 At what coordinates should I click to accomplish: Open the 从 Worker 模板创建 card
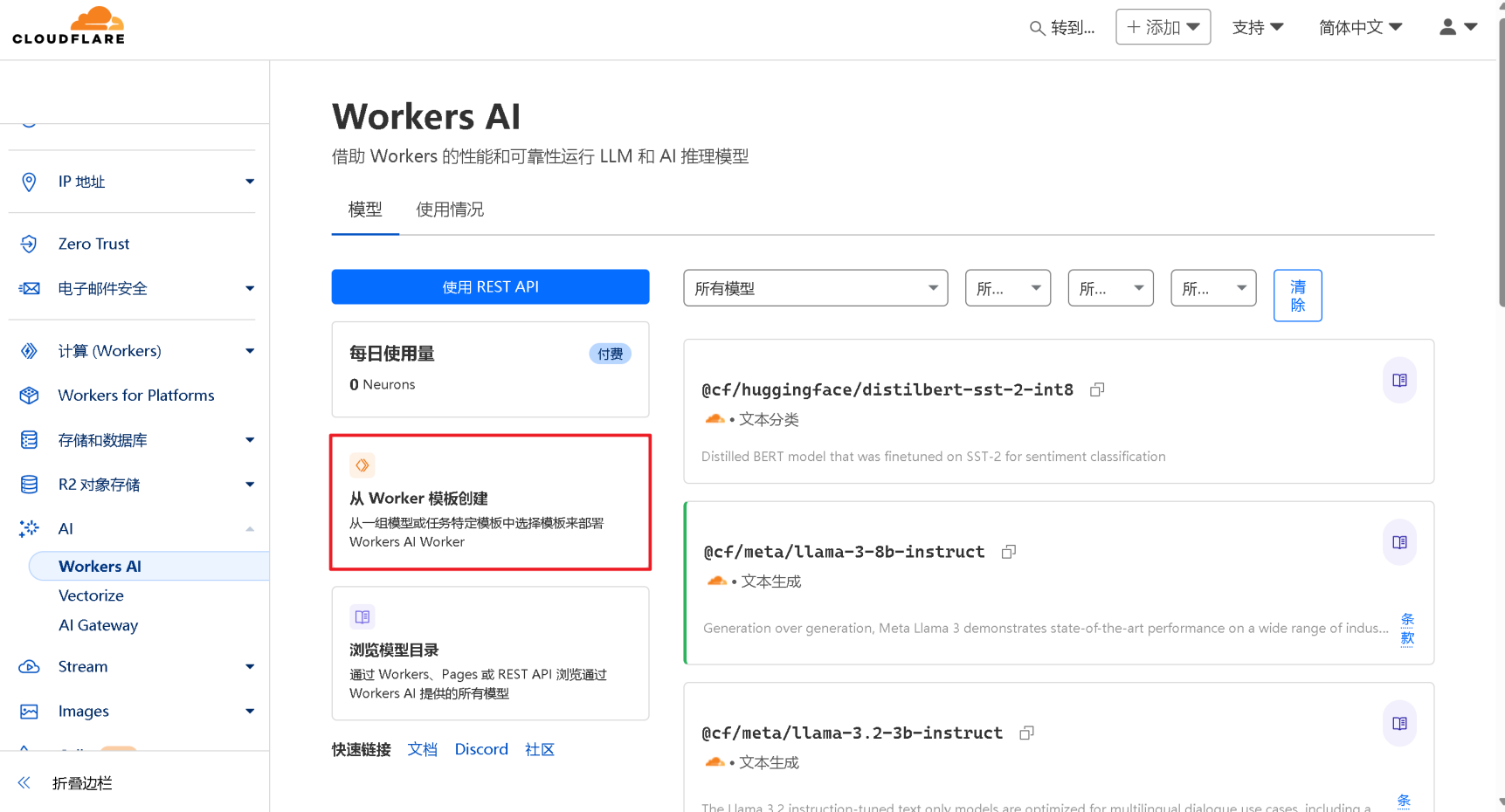tap(490, 503)
